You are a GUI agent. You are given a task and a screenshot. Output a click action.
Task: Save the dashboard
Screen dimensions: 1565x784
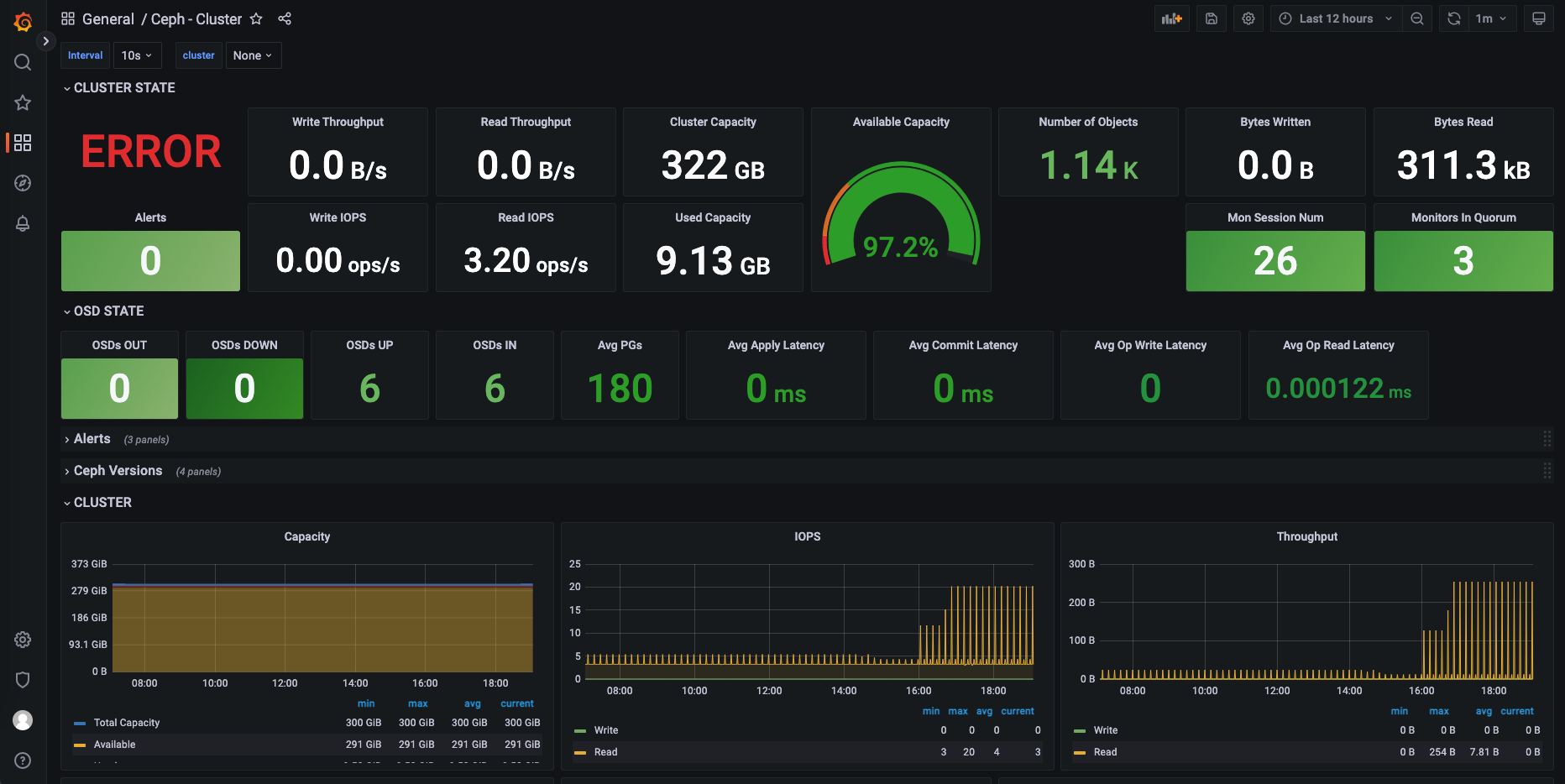click(x=1212, y=18)
